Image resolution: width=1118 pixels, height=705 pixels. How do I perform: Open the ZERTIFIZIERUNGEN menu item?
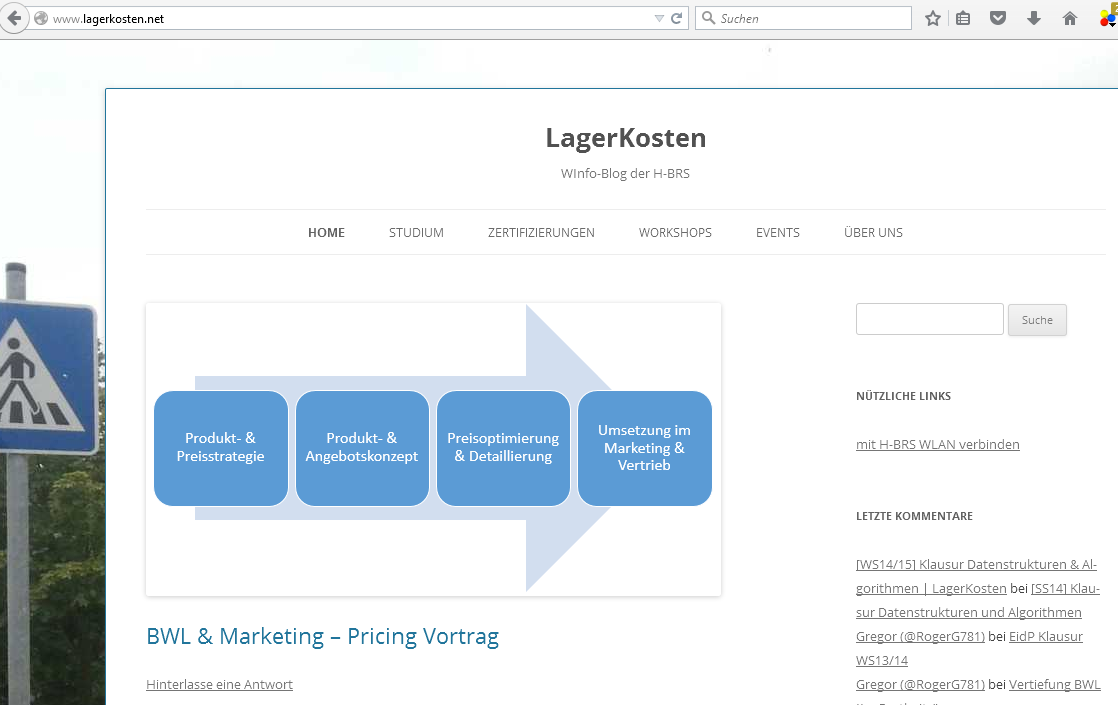(x=541, y=233)
